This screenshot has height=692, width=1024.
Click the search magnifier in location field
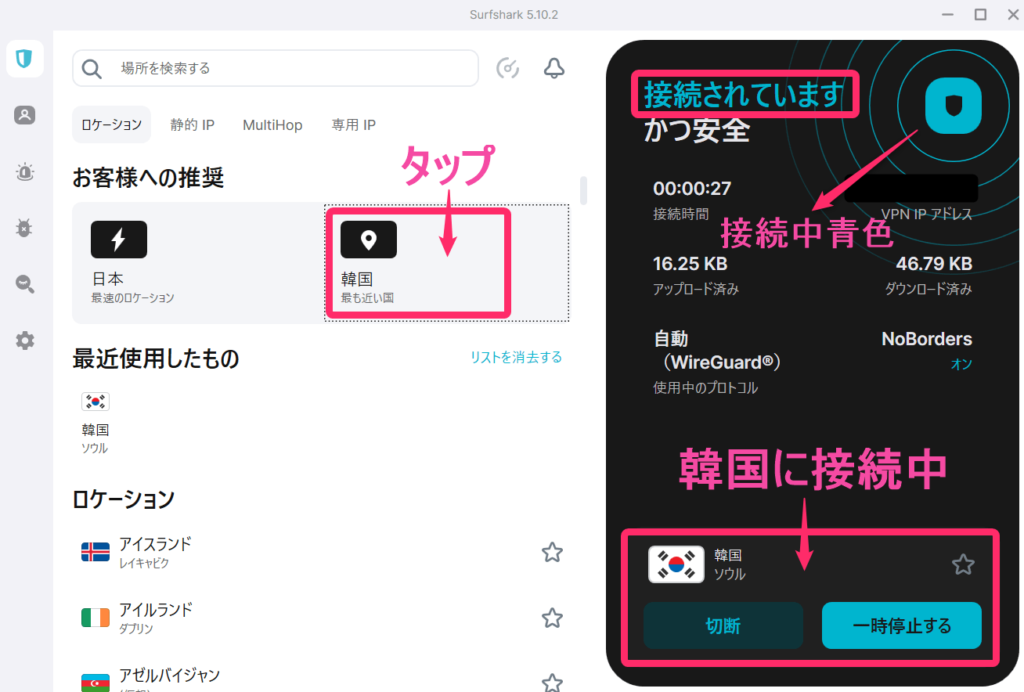pyautogui.click(x=92, y=69)
